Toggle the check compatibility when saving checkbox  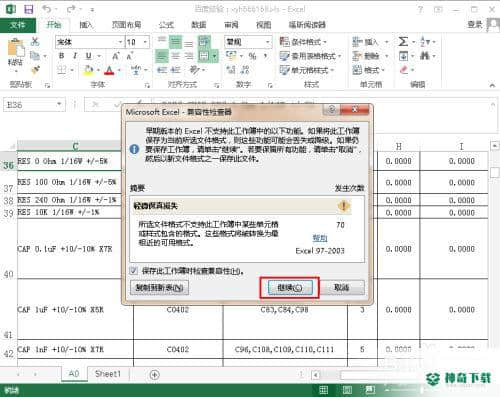[x=134, y=270]
